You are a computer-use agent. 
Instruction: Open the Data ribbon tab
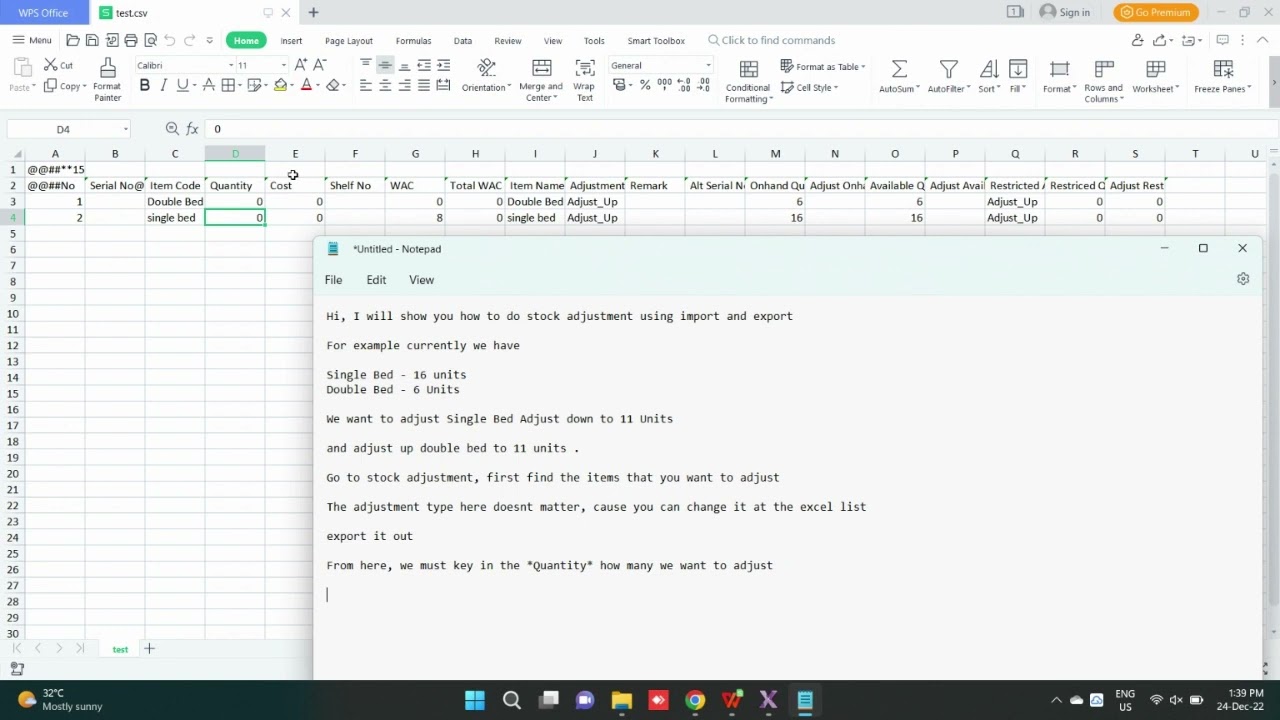tap(462, 40)
